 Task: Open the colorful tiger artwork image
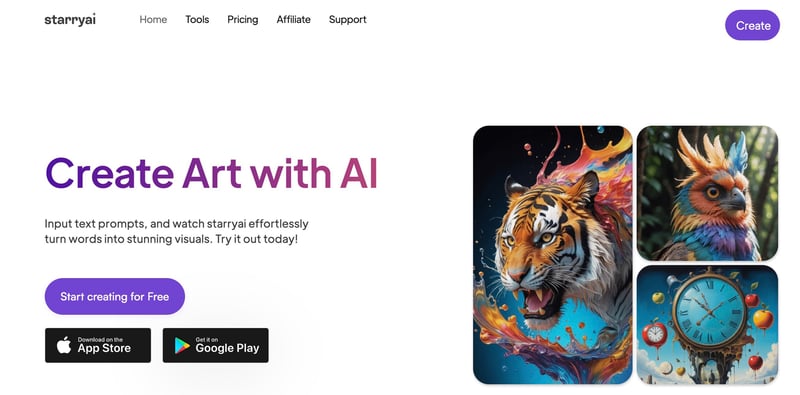point(553,255)
